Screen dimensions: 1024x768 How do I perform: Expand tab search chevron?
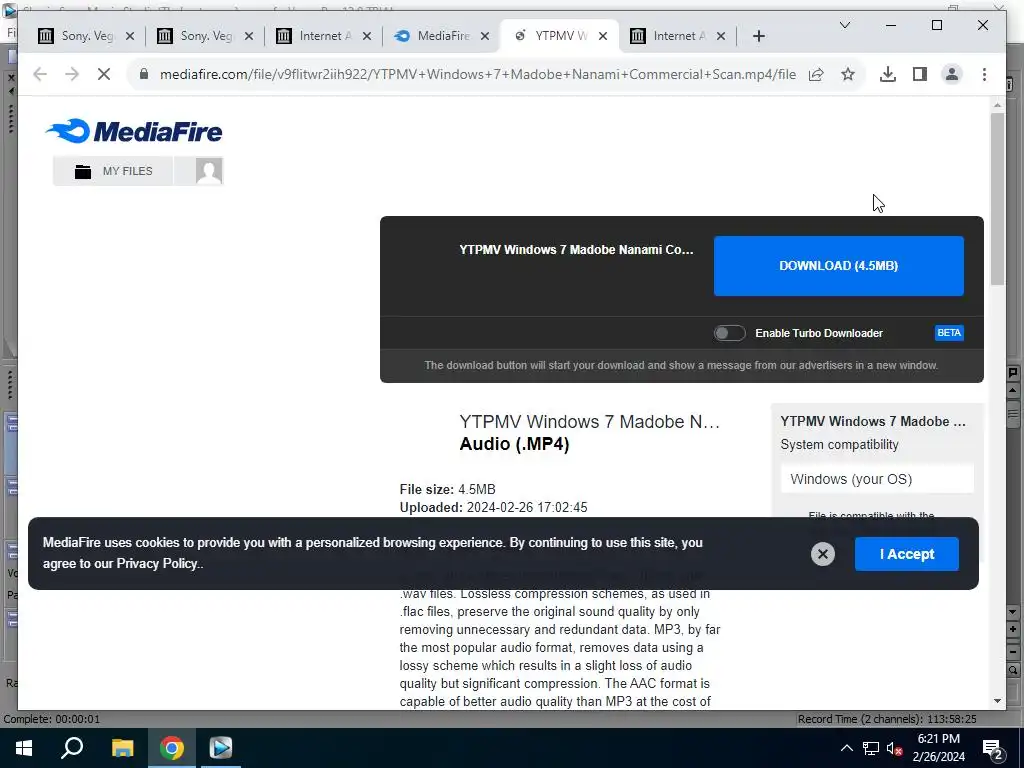pyautogui.click(x=844, y=25)
